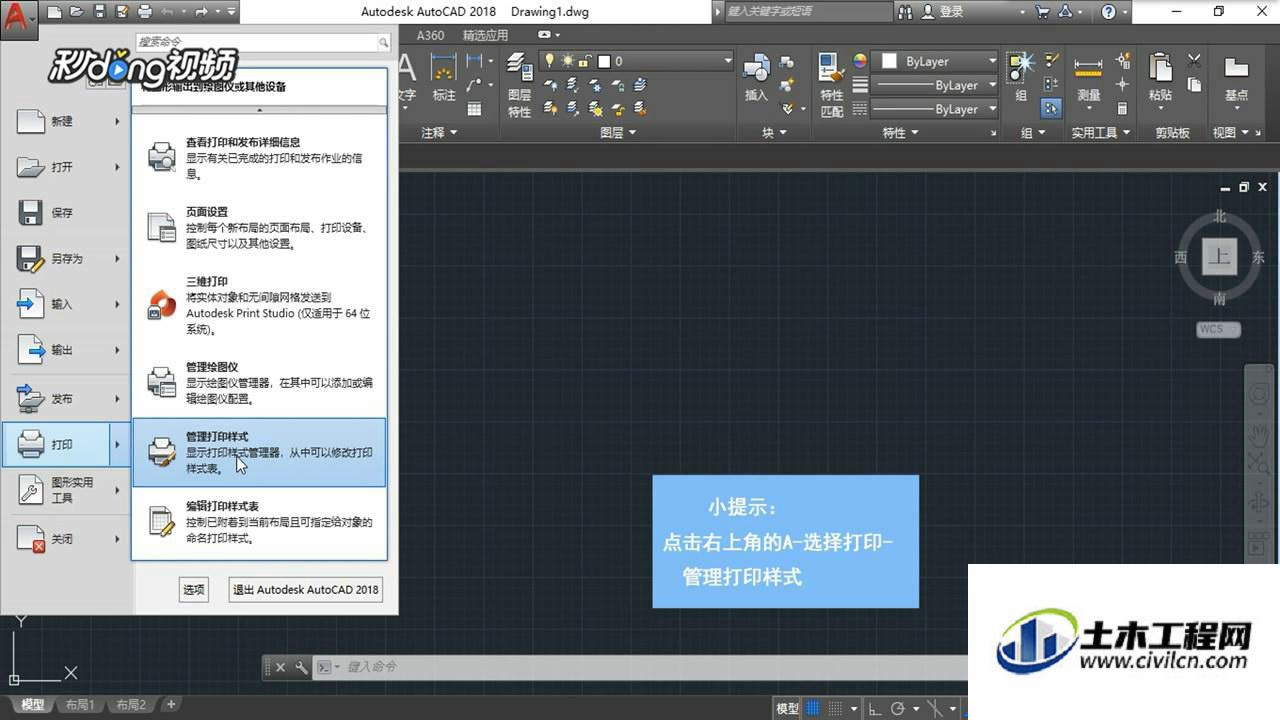1280x720 pixels.
Task: Open 编辑打印样式表 entry
Action: 260,522
